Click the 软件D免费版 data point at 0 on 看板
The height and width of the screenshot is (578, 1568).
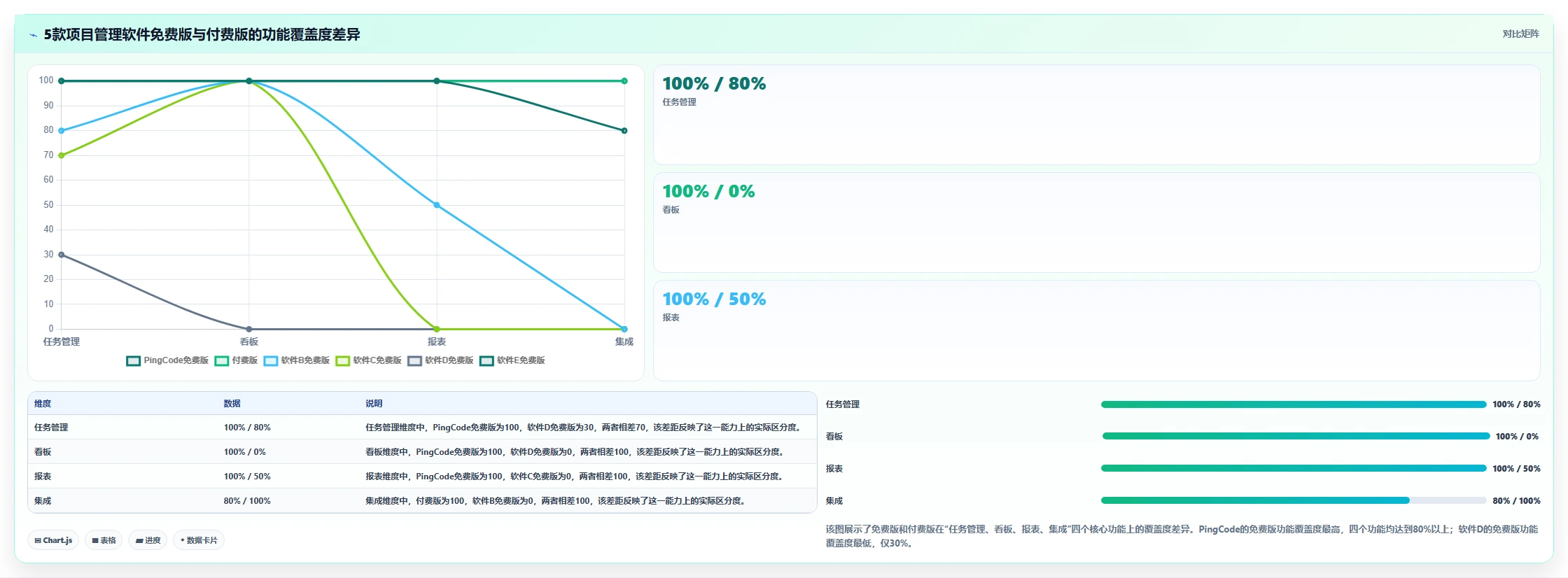249,329
